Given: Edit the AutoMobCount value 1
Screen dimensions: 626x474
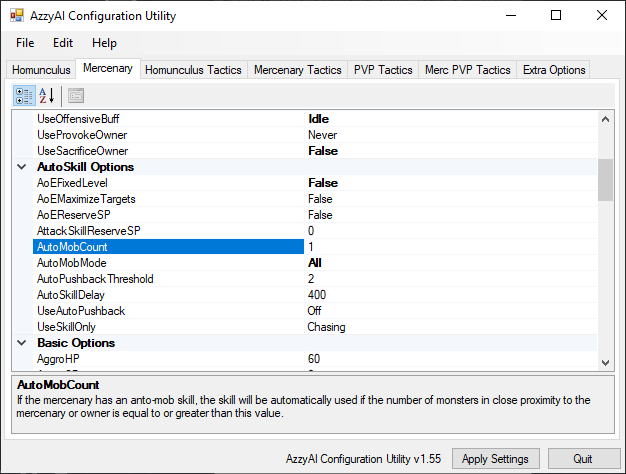Looking at the screenshot, I should coord(451,247).
